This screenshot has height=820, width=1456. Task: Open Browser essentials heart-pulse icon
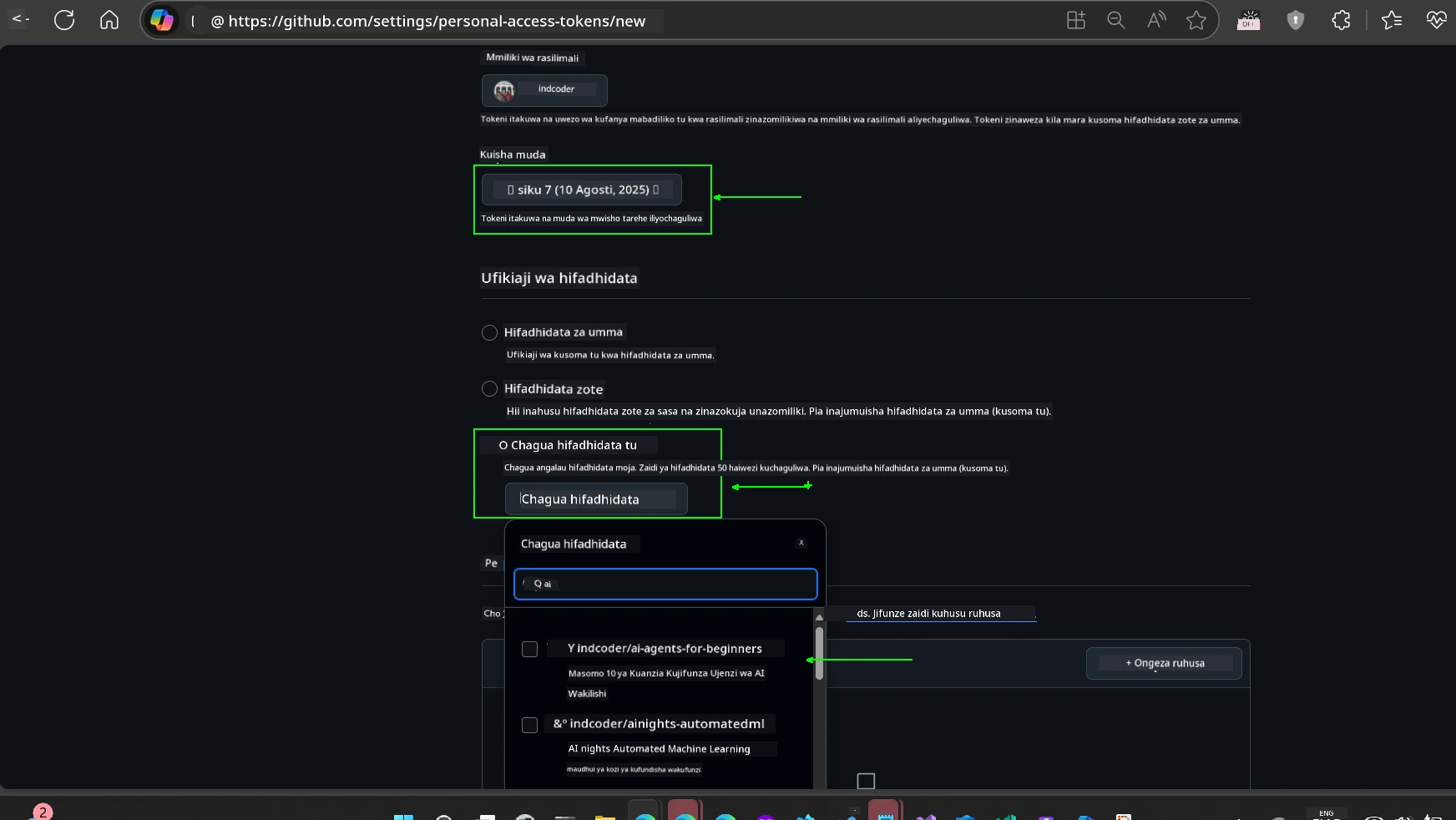[x=1437, y=20]
